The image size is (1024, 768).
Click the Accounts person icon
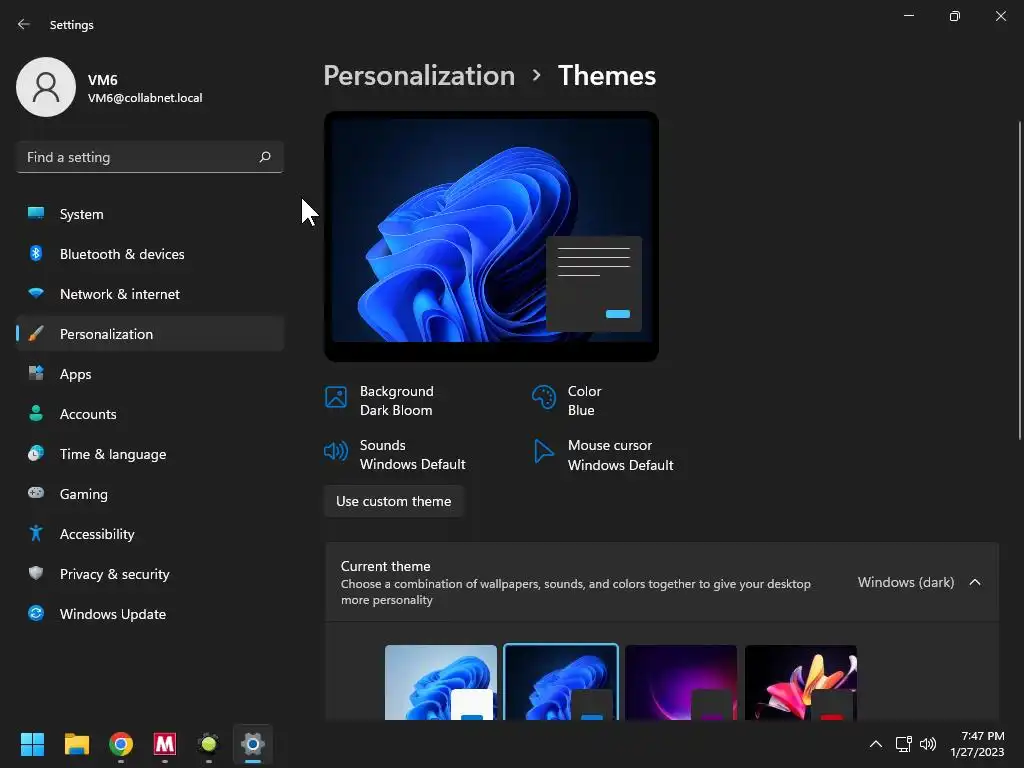pos(36,413)
